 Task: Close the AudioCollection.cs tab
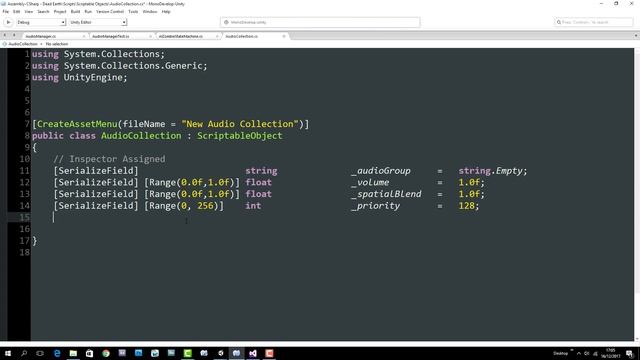coord(284,36)
